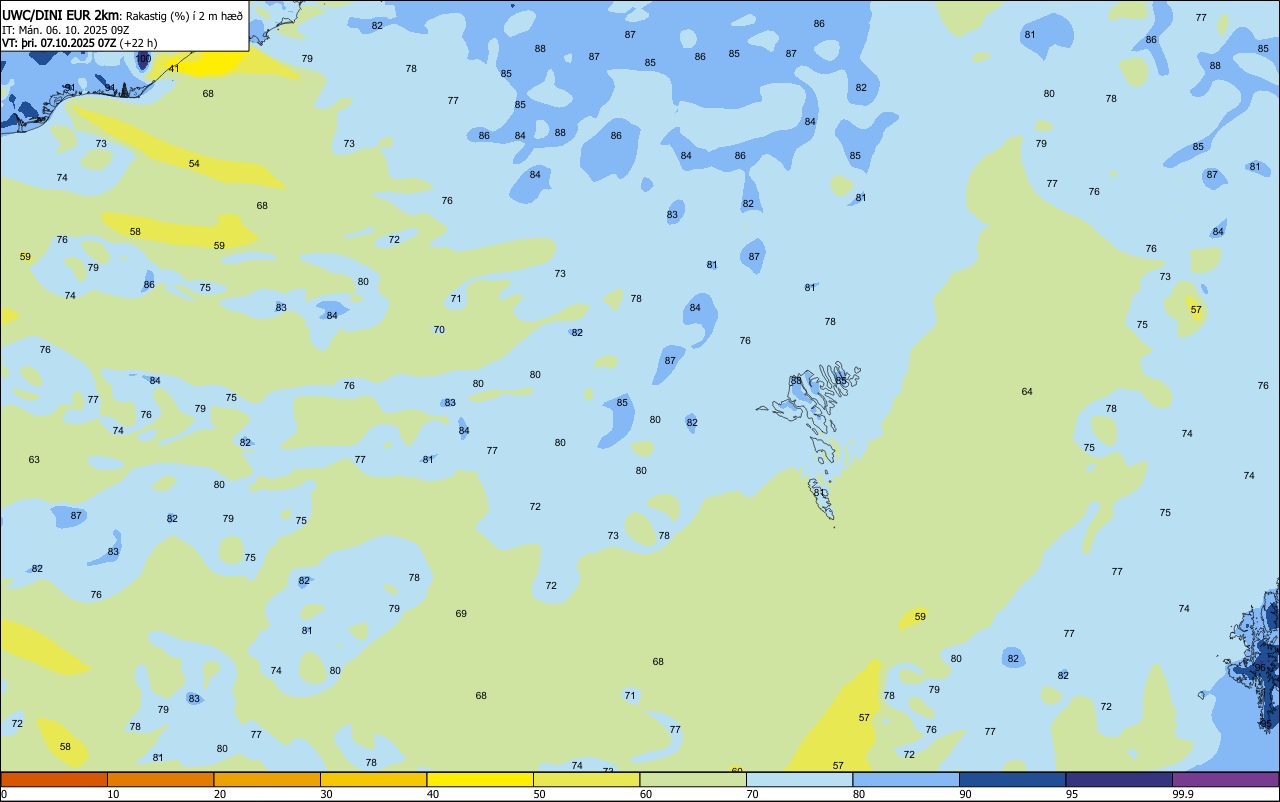Screen dimensions: 1280x802
Task: Click the "(+22 h)" forecast offset text
Action: (138, 43)
